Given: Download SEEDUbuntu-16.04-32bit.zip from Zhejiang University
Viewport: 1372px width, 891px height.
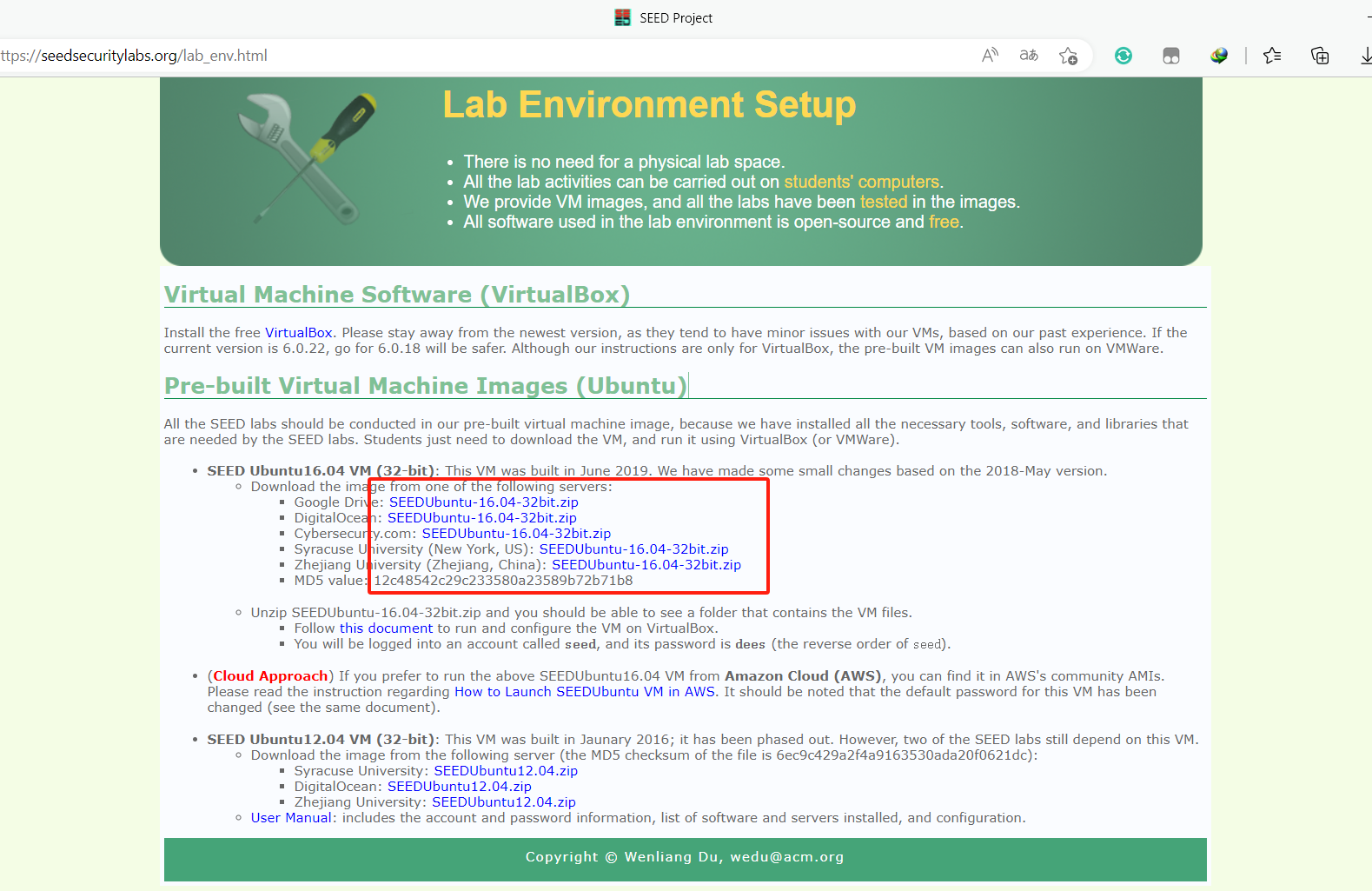Looking at the screenshot, I should tap(646, 565).
